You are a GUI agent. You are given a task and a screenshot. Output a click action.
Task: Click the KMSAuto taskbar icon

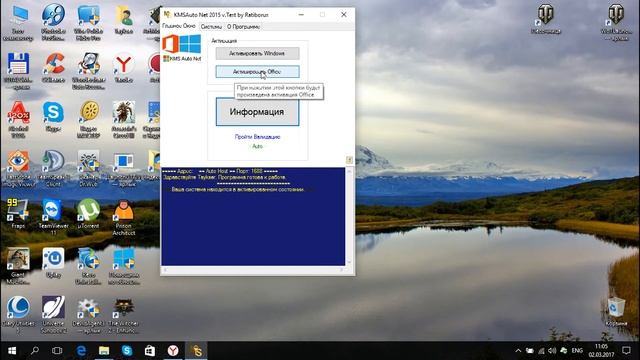tap(196, 351)
